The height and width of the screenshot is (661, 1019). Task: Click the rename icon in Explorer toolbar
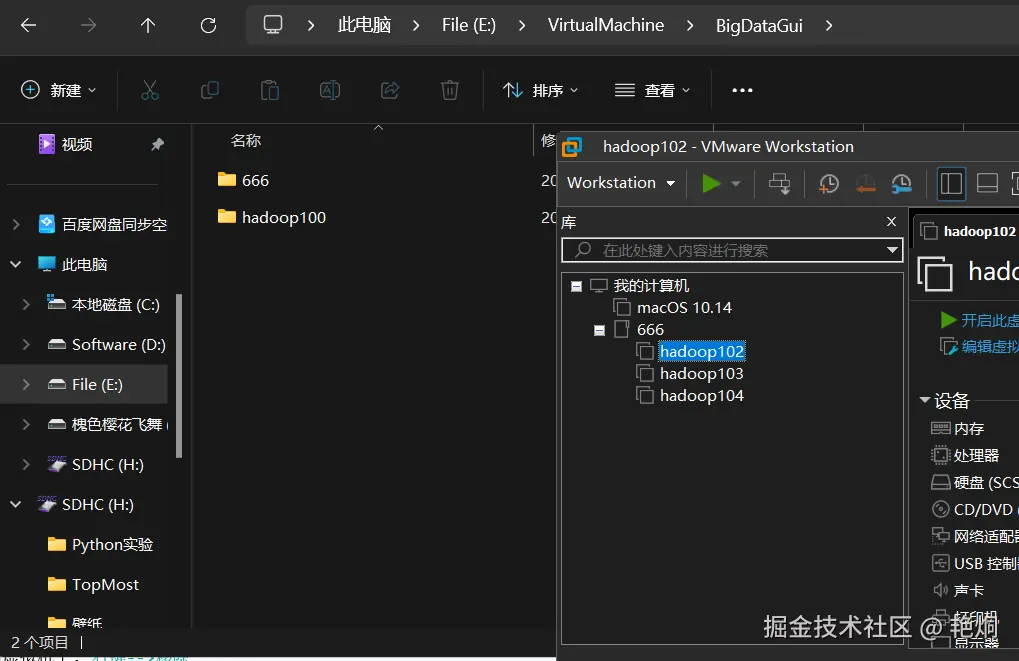329,90
